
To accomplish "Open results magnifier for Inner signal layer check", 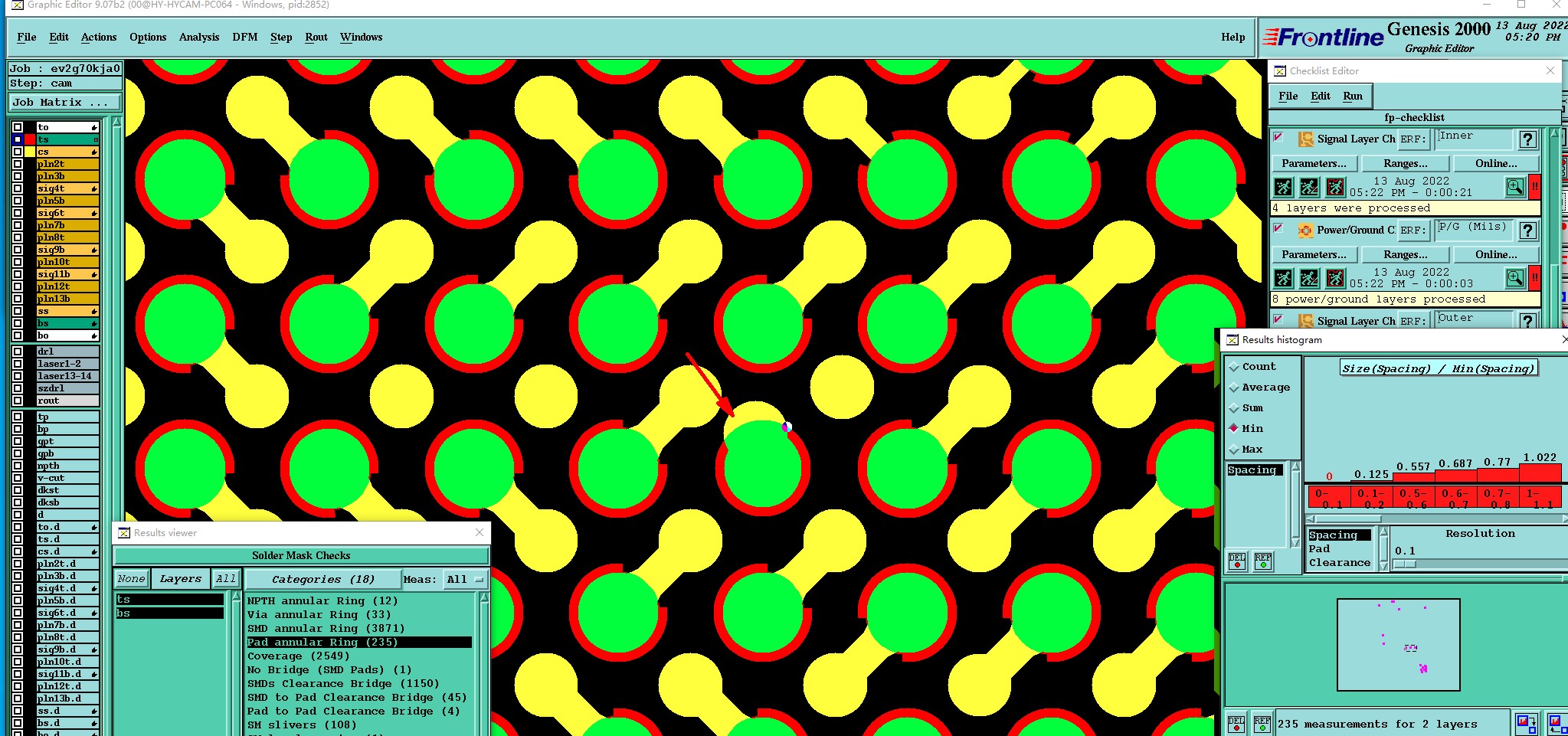I will click(x=1514, y=187).
